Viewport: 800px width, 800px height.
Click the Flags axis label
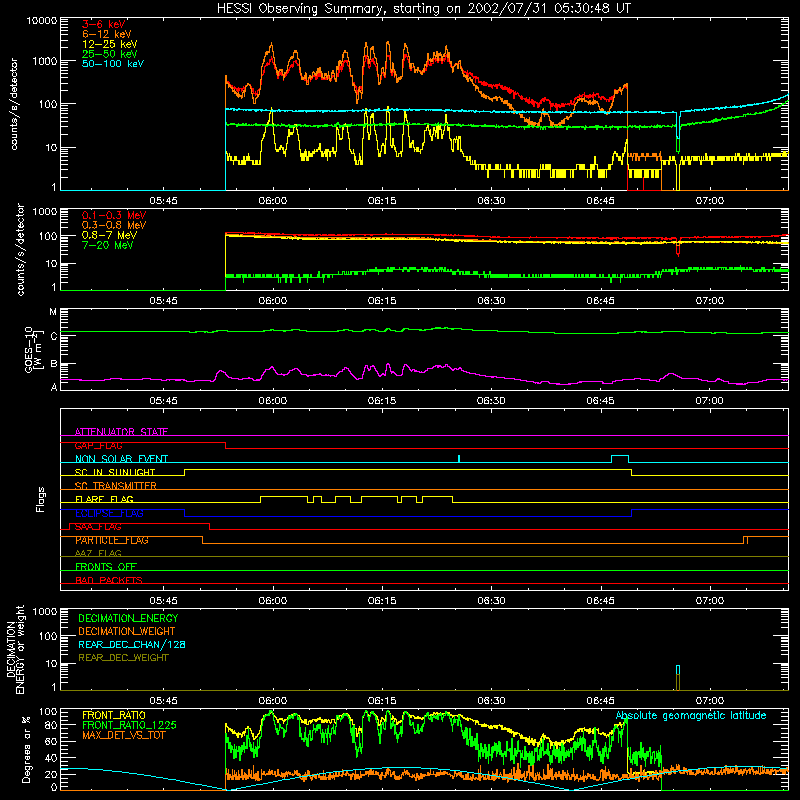(x=41, y=499)
